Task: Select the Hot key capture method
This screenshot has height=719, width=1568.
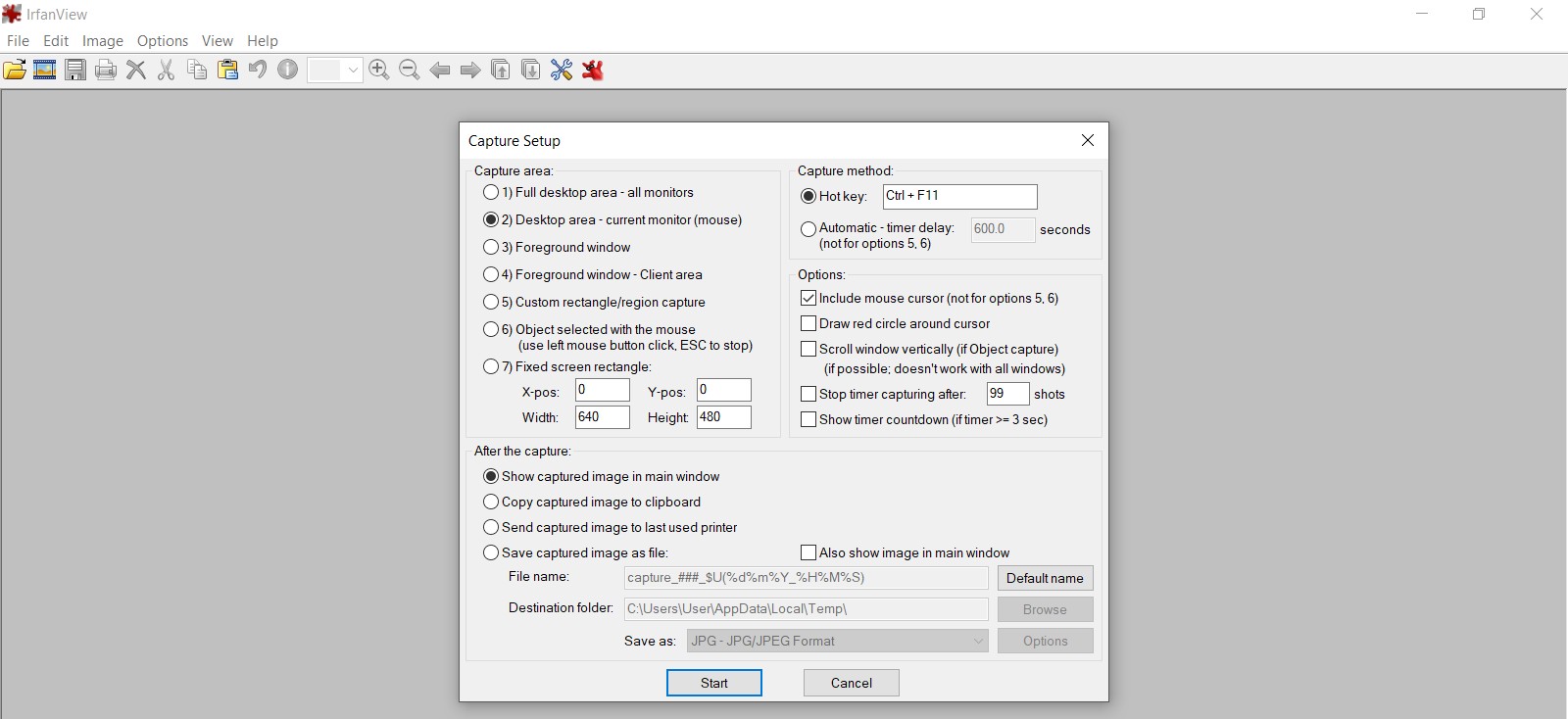Action: 834,196
